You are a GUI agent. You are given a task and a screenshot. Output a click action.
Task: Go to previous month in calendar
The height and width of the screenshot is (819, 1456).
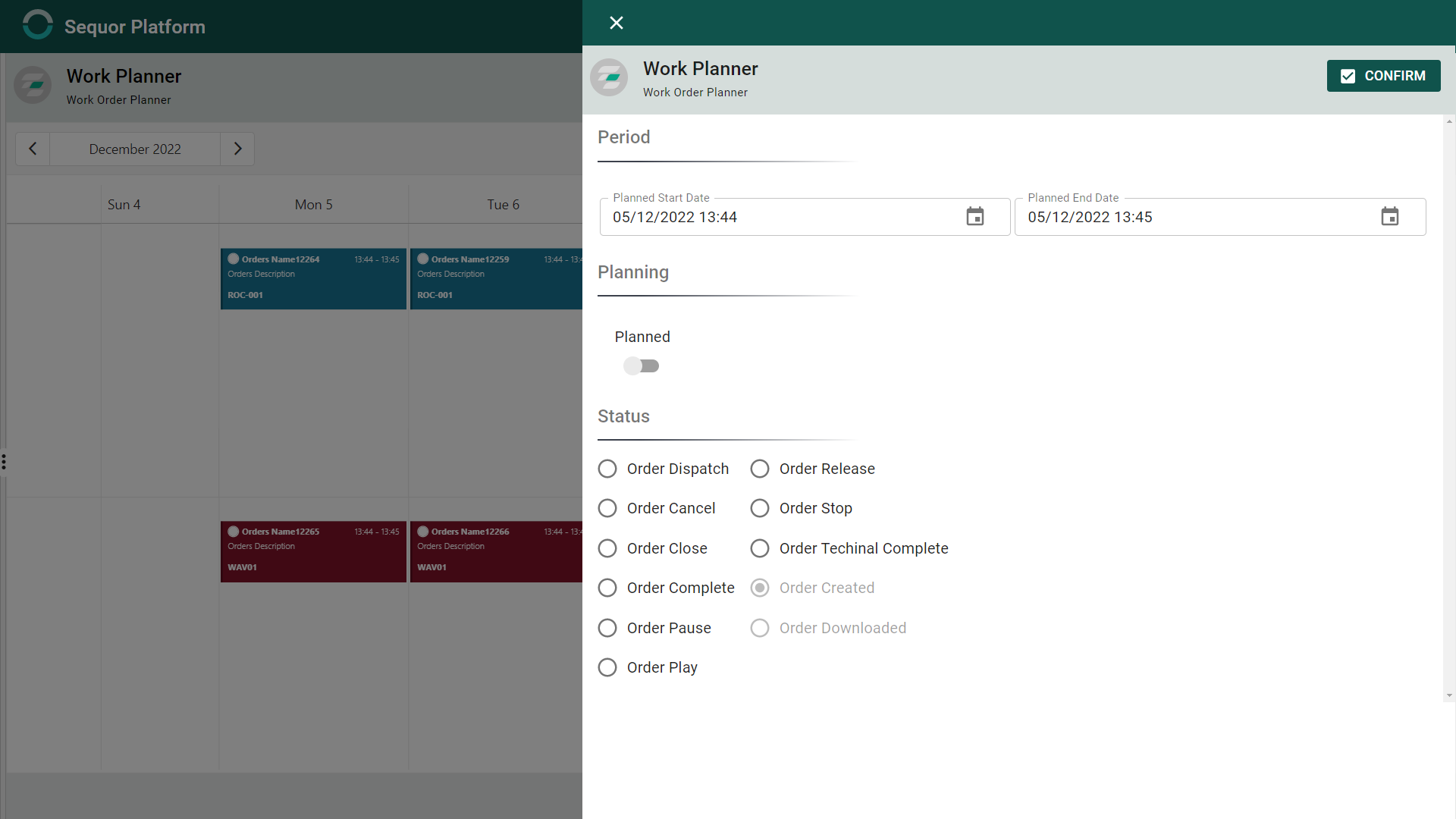33,149
